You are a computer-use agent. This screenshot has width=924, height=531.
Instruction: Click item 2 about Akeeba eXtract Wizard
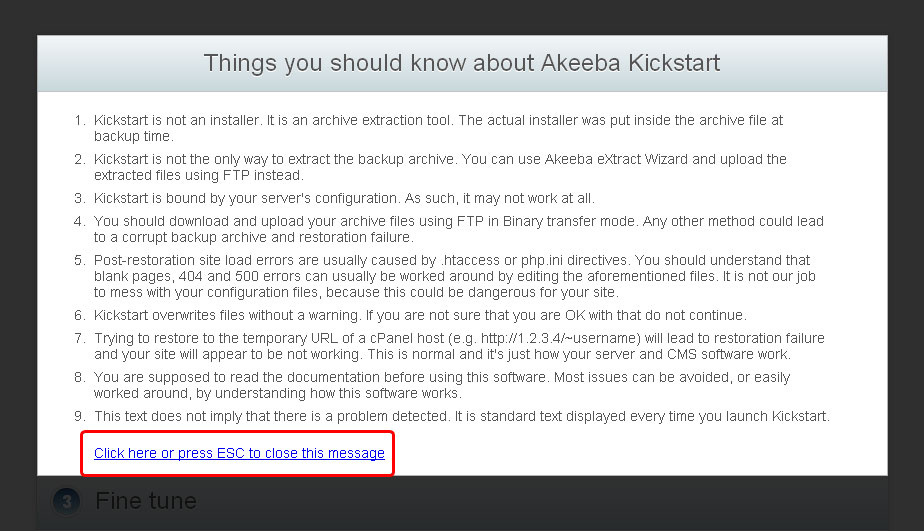[x=440, y=167]
